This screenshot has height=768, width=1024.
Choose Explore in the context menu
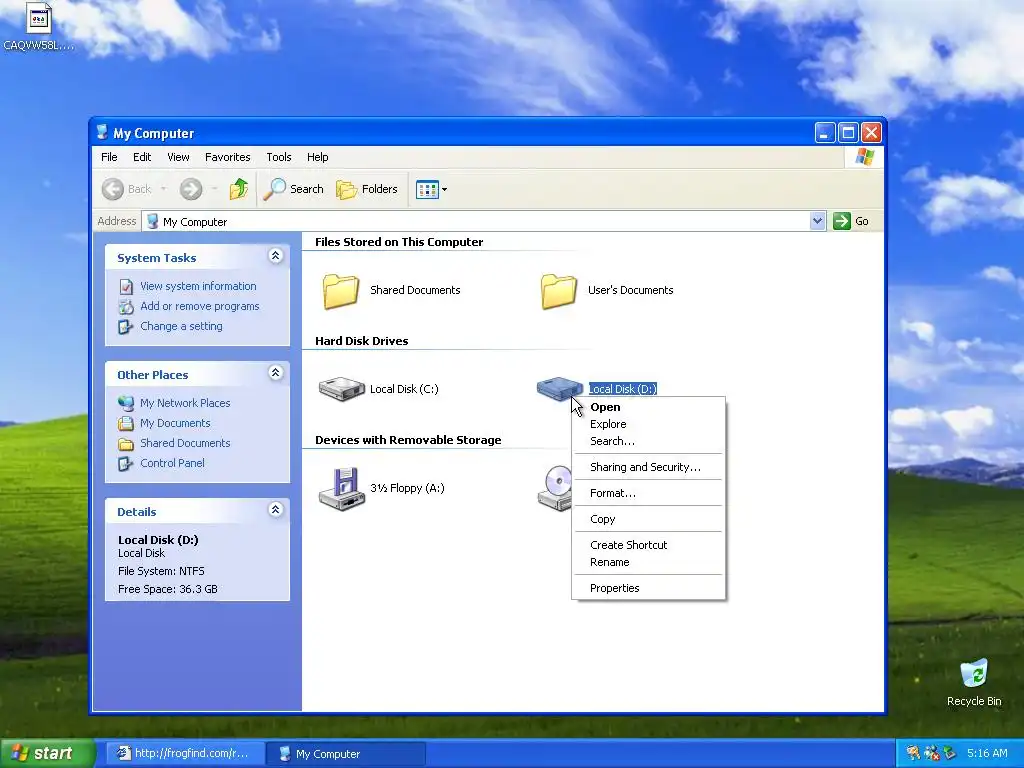point(648,424)
